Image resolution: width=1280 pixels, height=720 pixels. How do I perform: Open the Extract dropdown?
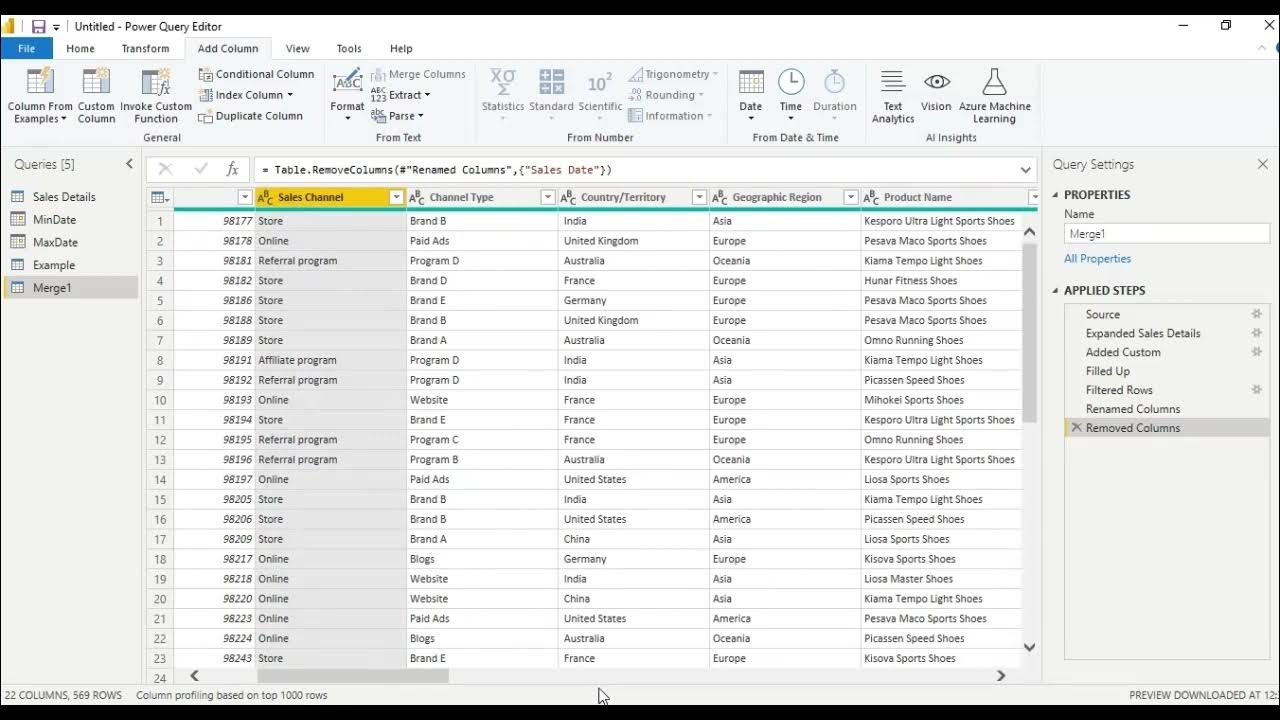[400, 95]
